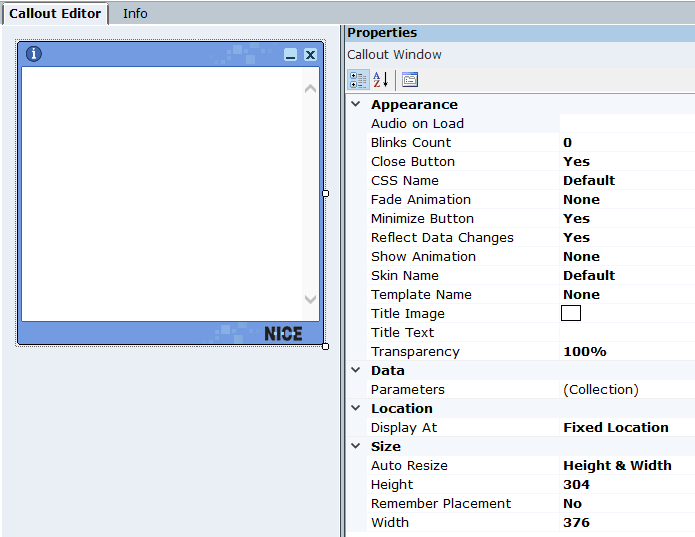Viewport: 695px width, 537px height.
Task: Click the Categorized view icon in Properties toolbar
Action: tap(357, 80)
